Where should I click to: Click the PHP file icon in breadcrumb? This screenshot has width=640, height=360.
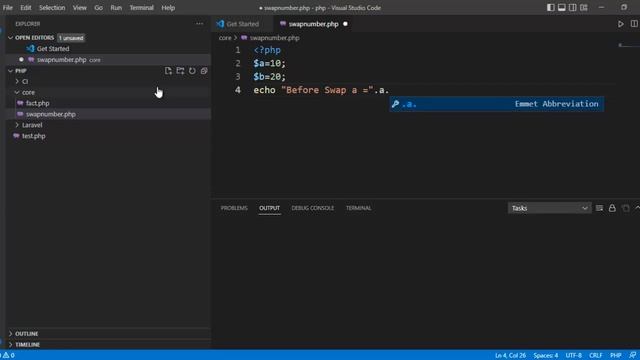pyautogui.click(x=244, y=38)
